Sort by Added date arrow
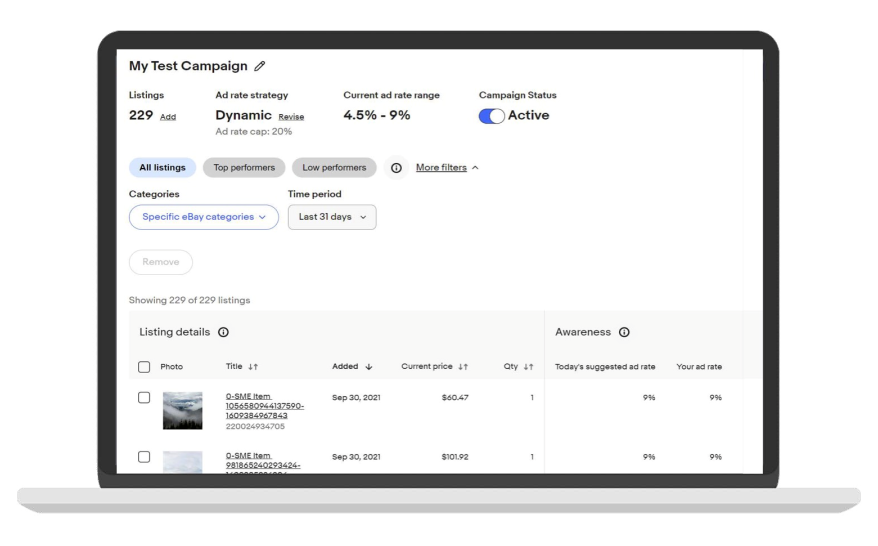This screenshot has width=878, height=546. pyautogui.click(x=368, y=367)
